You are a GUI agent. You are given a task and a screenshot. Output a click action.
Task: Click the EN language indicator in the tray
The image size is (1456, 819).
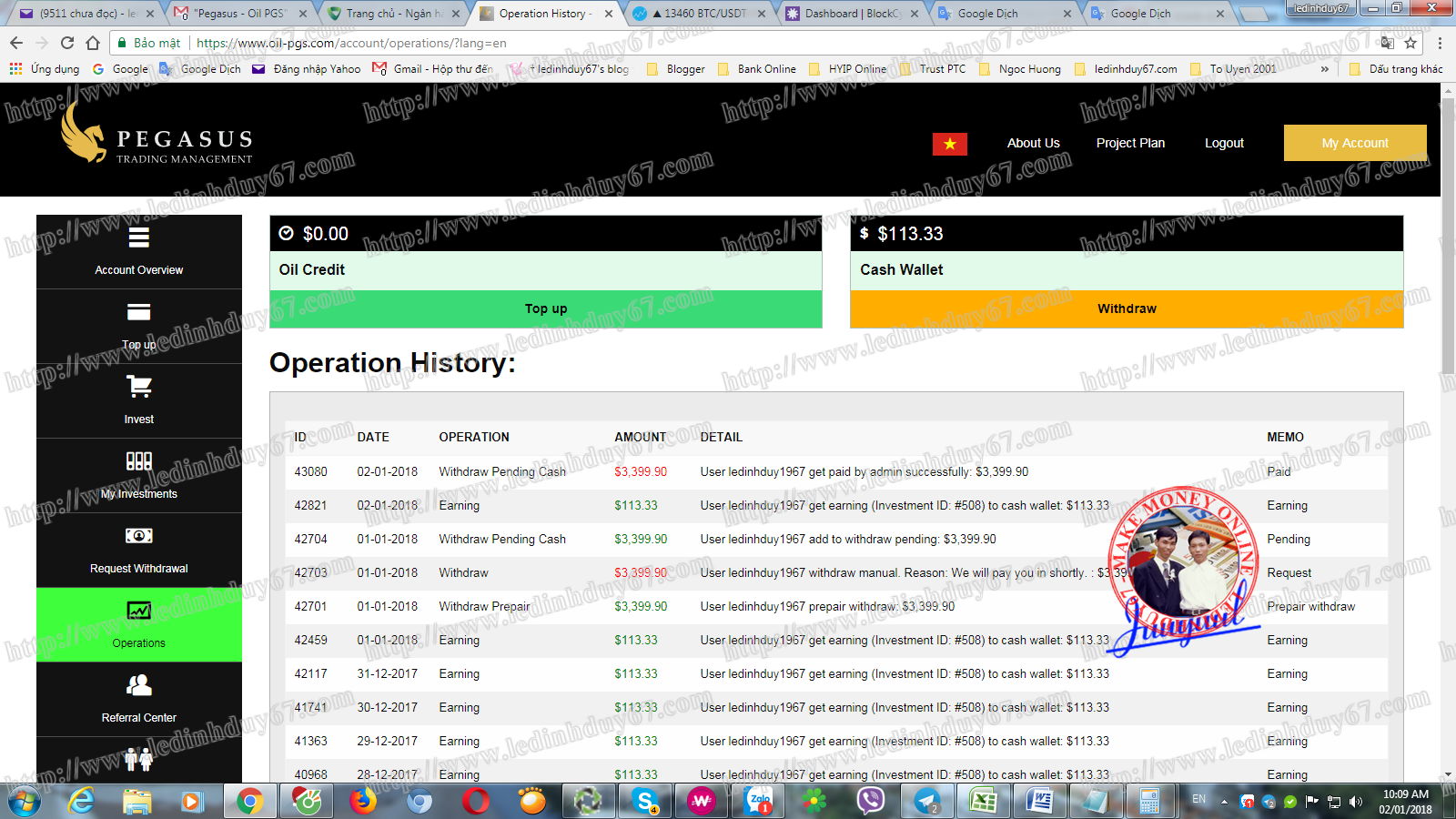pos(1199,799)
